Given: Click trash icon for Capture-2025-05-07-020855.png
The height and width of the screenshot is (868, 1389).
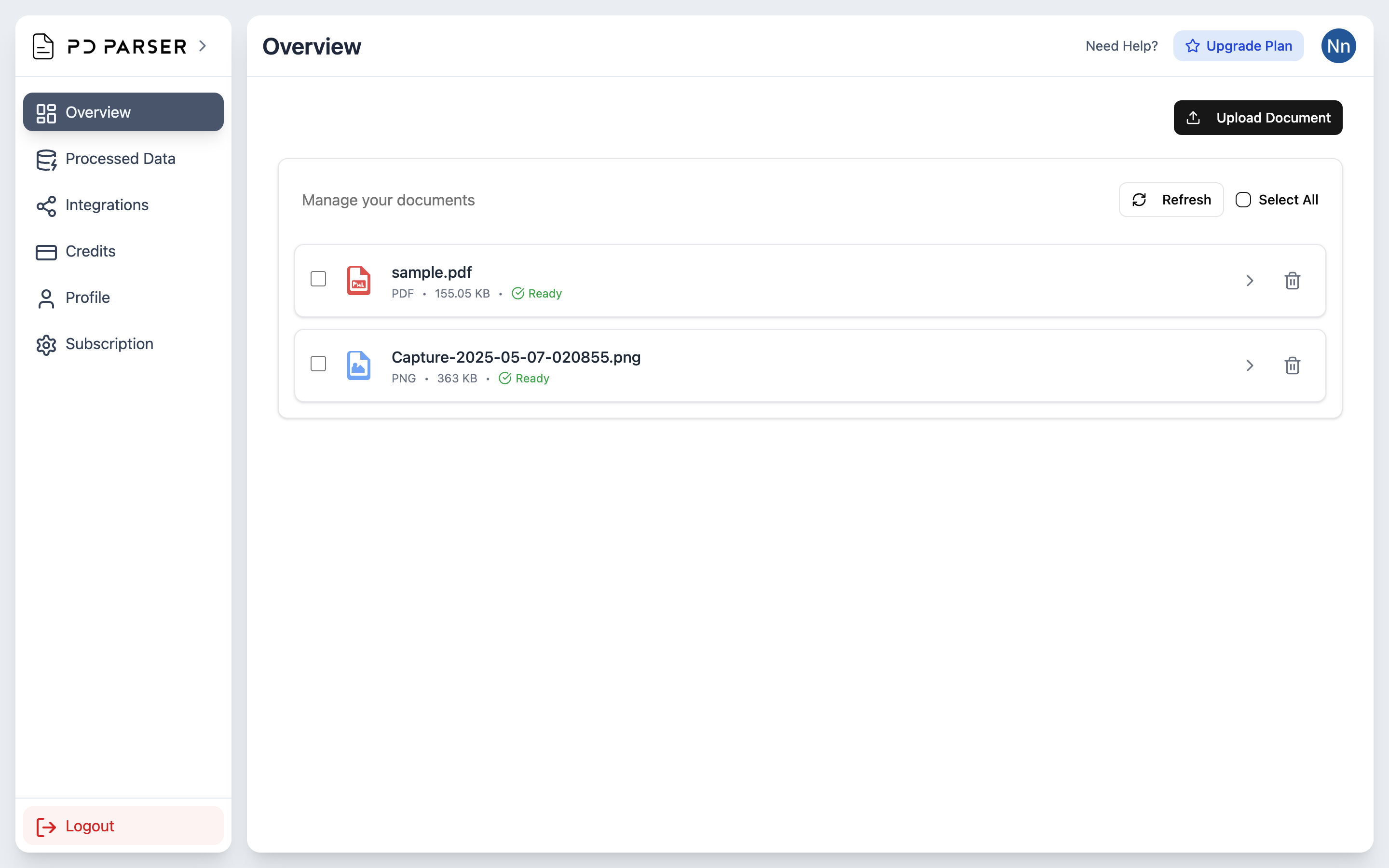Looking at the screenshot, I should (1292, 366).
